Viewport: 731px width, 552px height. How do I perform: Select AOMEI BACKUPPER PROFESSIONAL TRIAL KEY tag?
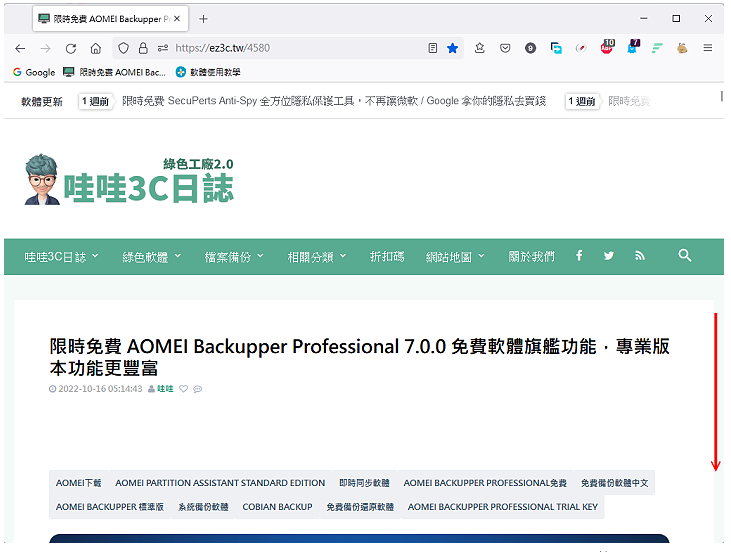point(503,507)
